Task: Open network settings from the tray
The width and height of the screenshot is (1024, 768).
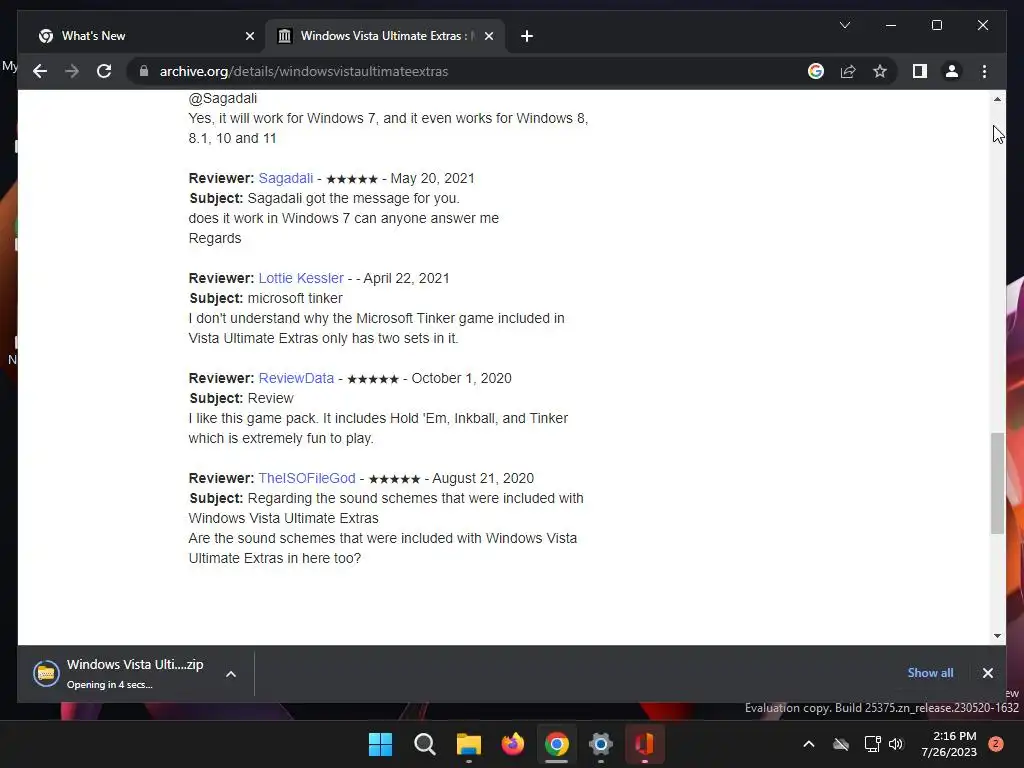Action: (872, 744)
